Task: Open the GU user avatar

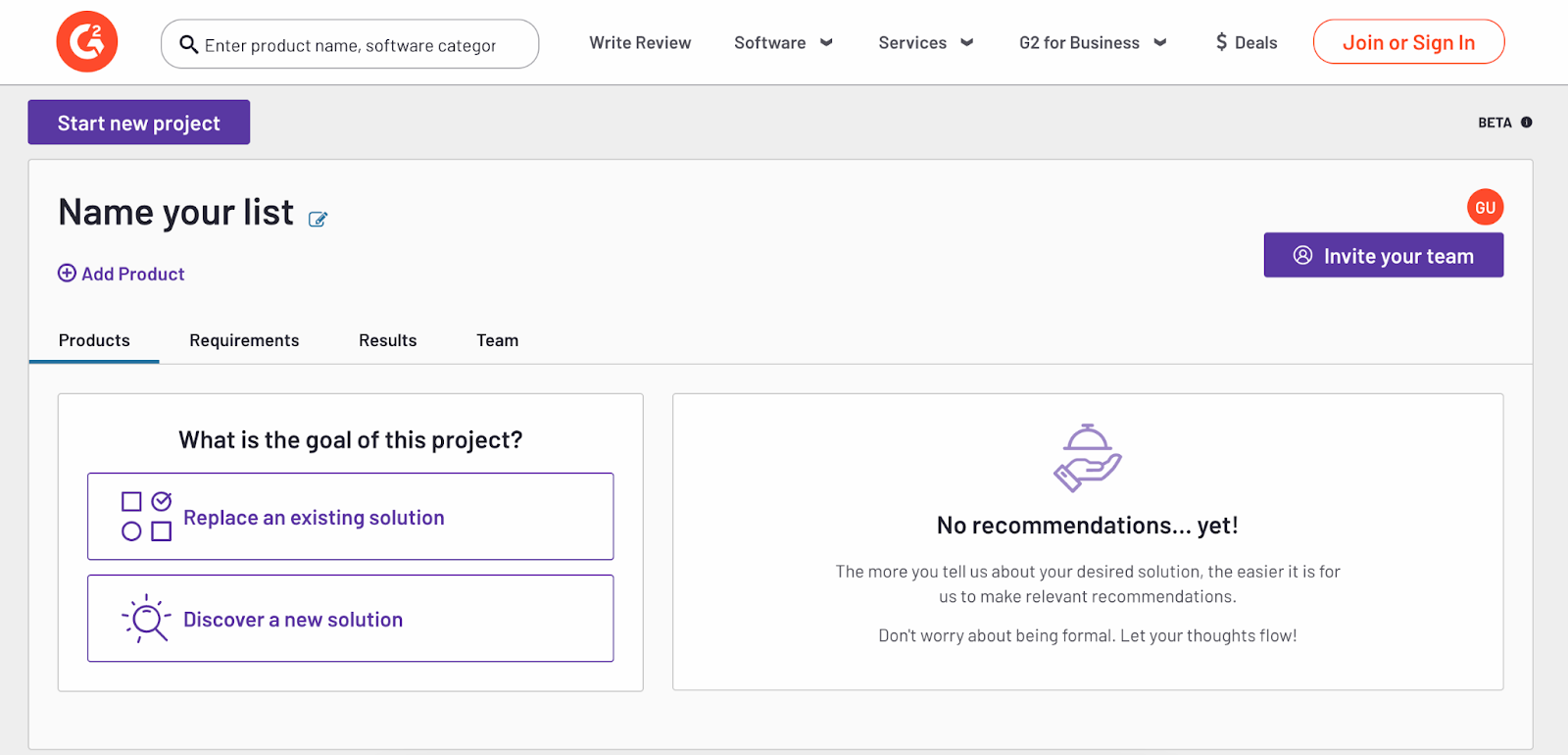Action: tap(1485, 207)
